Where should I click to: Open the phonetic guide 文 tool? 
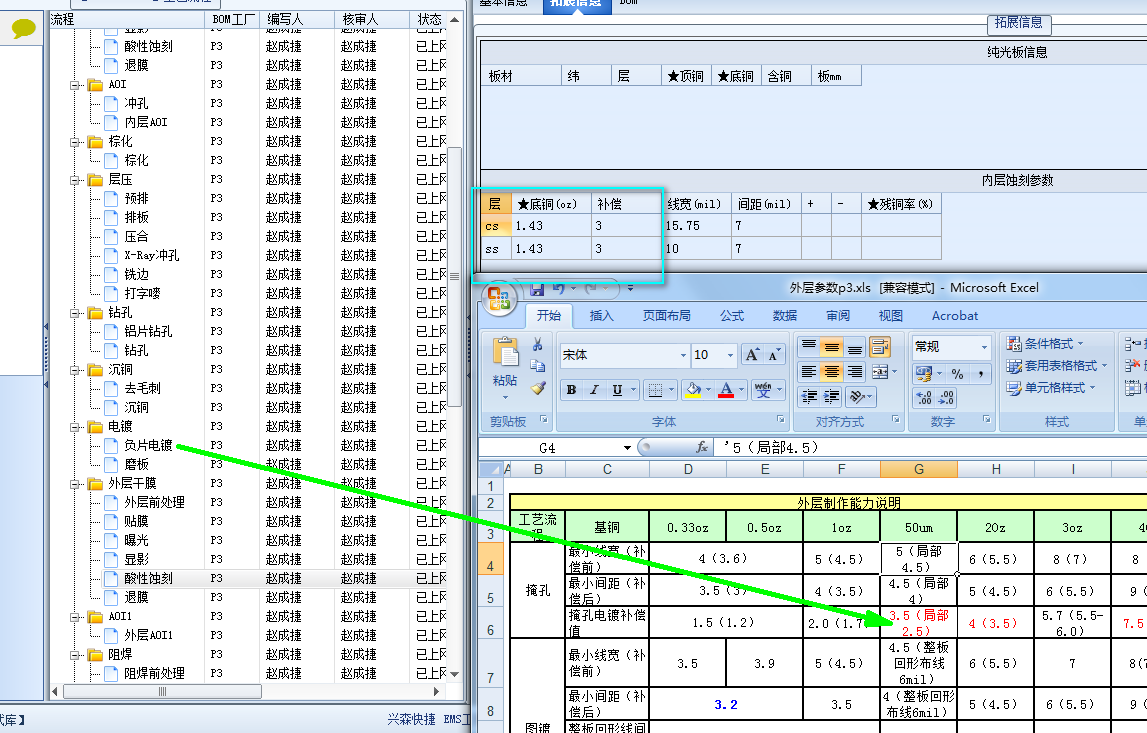[763, 390]
